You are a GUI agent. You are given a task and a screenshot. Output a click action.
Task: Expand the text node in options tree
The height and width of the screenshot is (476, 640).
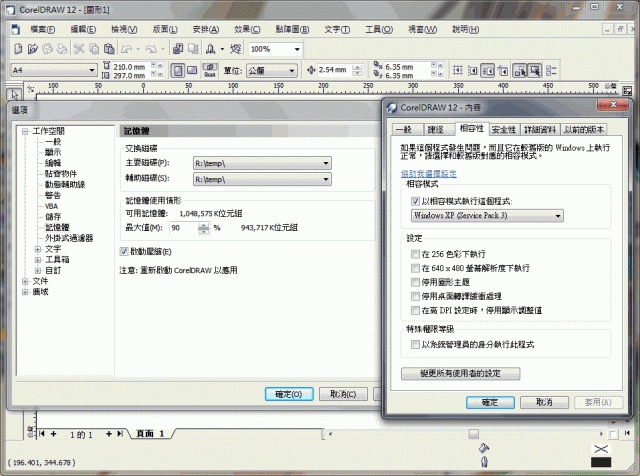tap(38, 249)
